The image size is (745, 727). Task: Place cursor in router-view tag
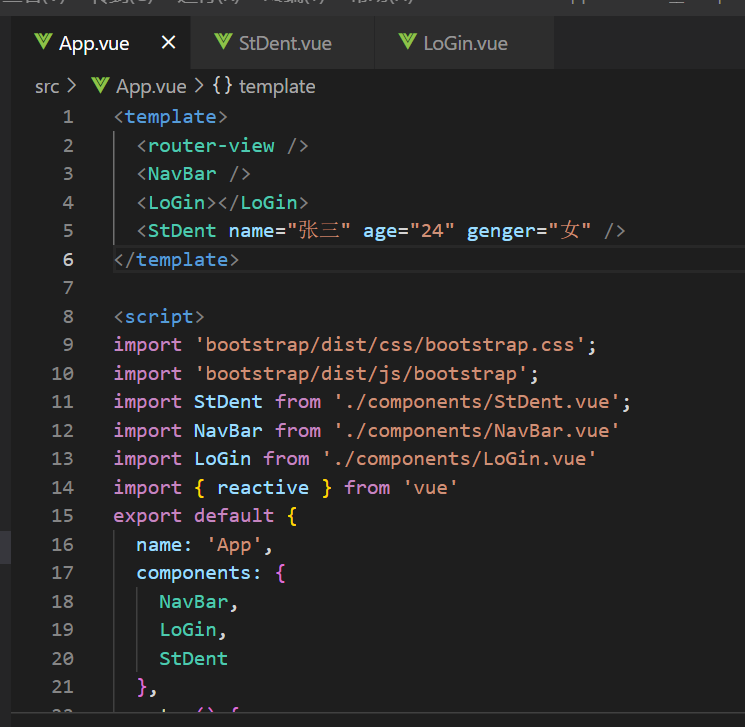tap(222, 146)
